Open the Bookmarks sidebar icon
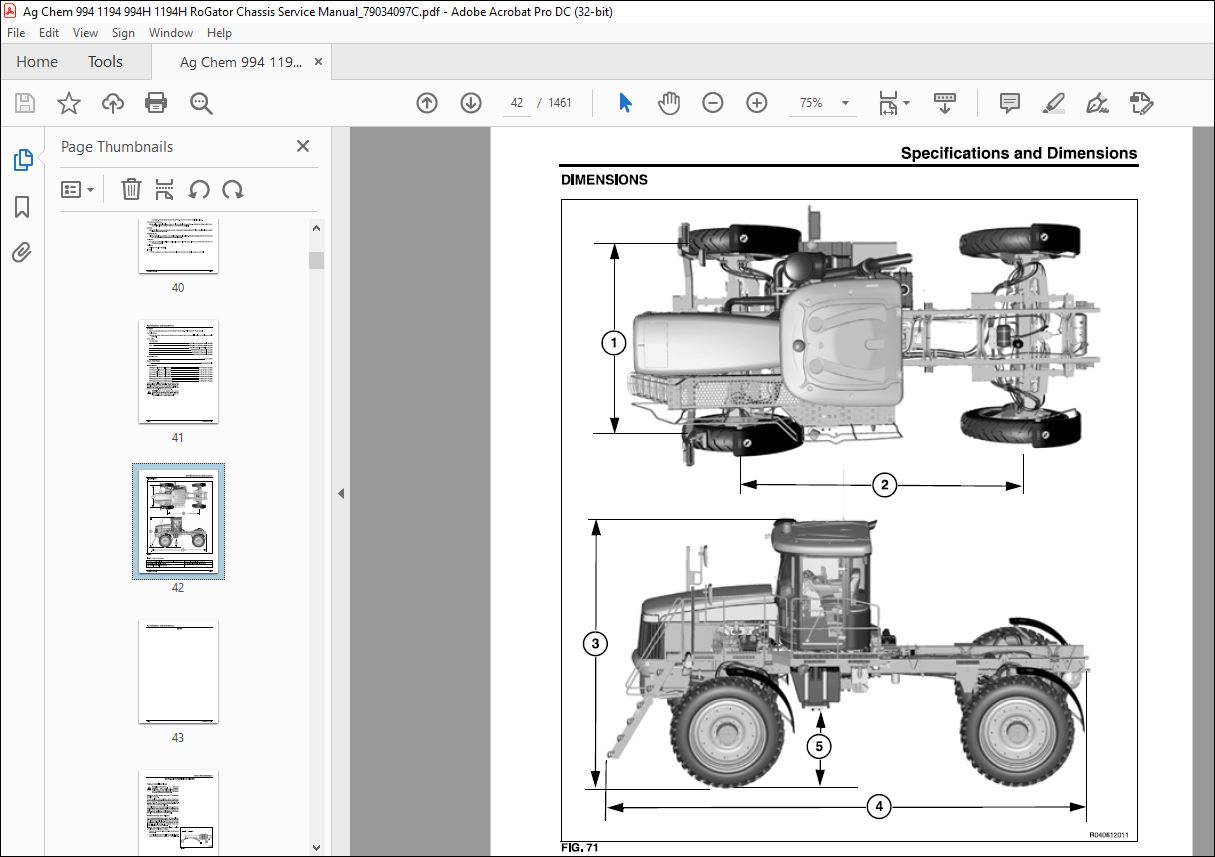Image resolution: width=1215 pixels, height=857 pixels. click(22, 206)
